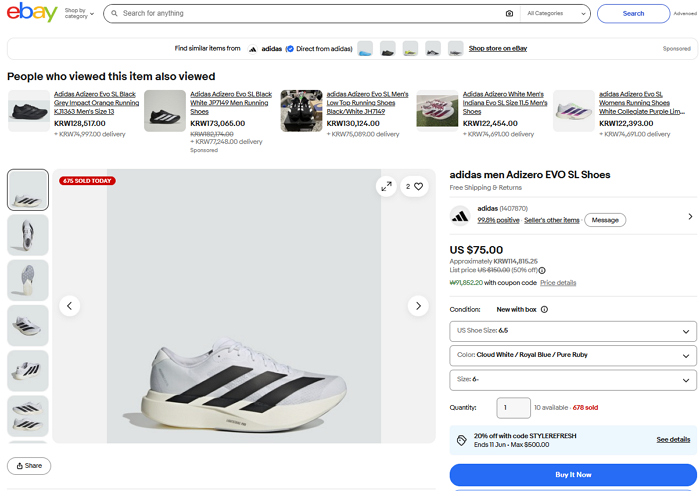Screen dimensions: 700x491
Task: Click the black shoebox image at KRW130,124.00
Action: (301, 111)
